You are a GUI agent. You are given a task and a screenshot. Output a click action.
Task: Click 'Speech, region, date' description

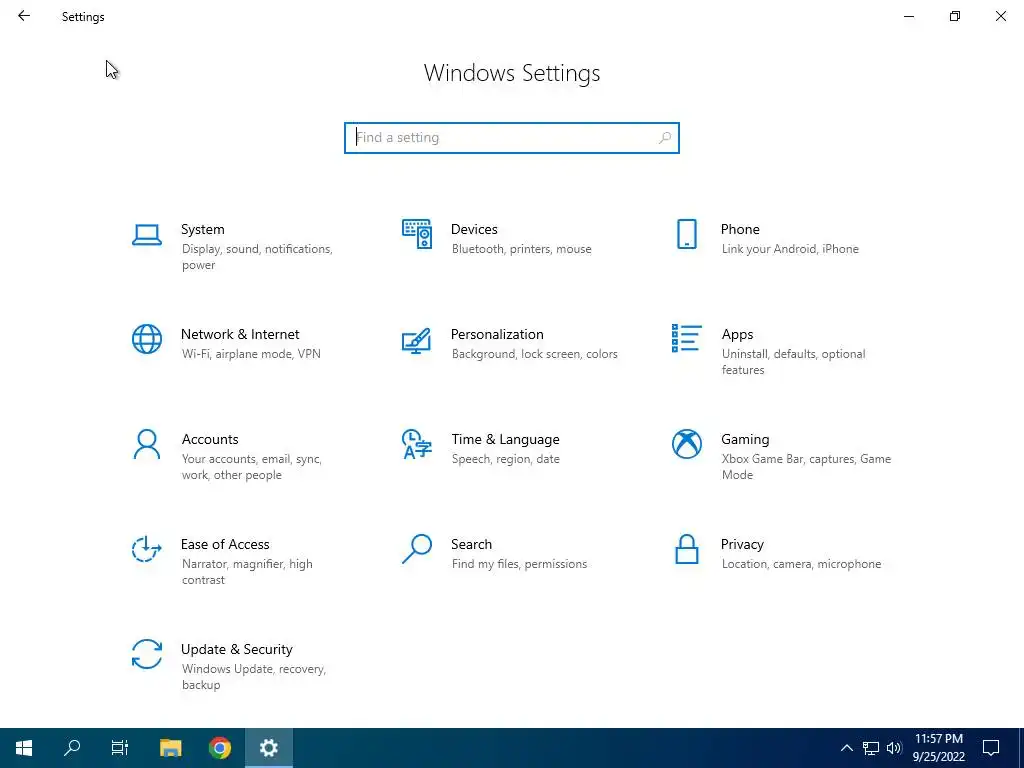505,459
